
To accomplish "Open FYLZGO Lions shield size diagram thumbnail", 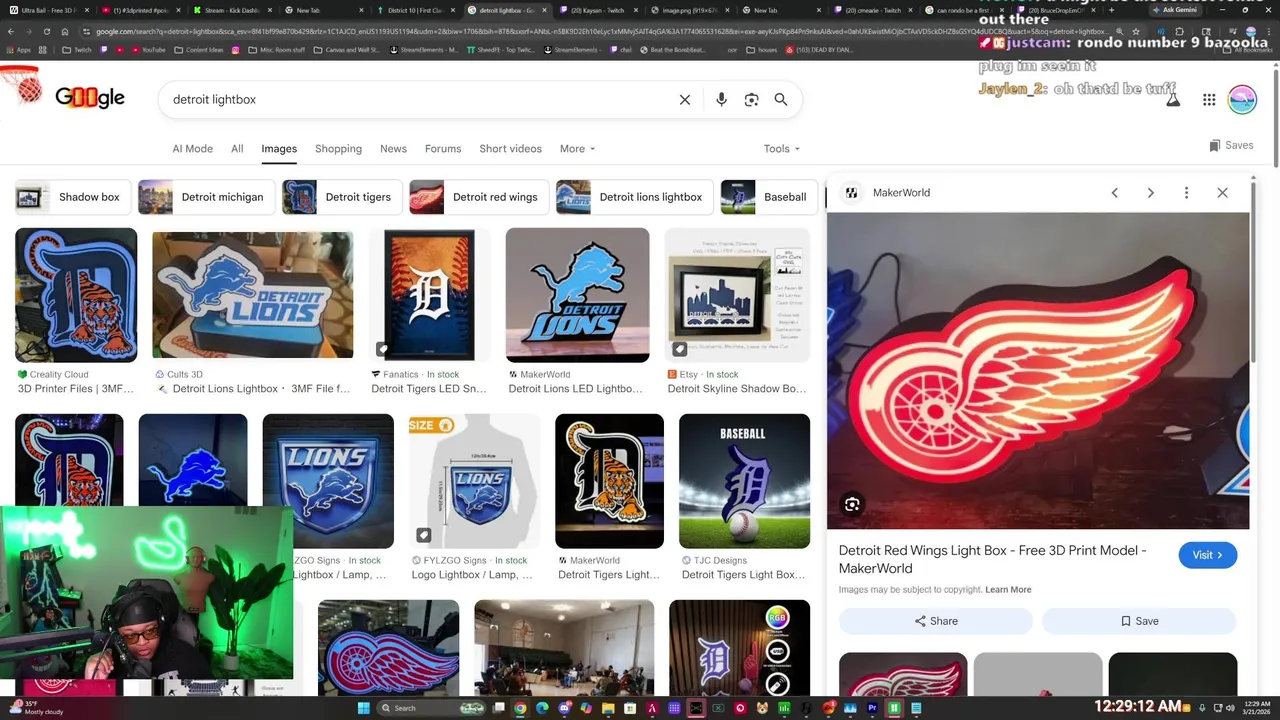I will pos(474,481).
